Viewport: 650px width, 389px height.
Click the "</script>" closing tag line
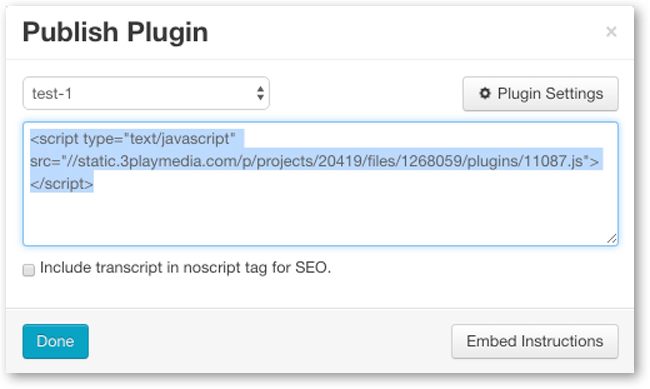(x=62, y=184)
